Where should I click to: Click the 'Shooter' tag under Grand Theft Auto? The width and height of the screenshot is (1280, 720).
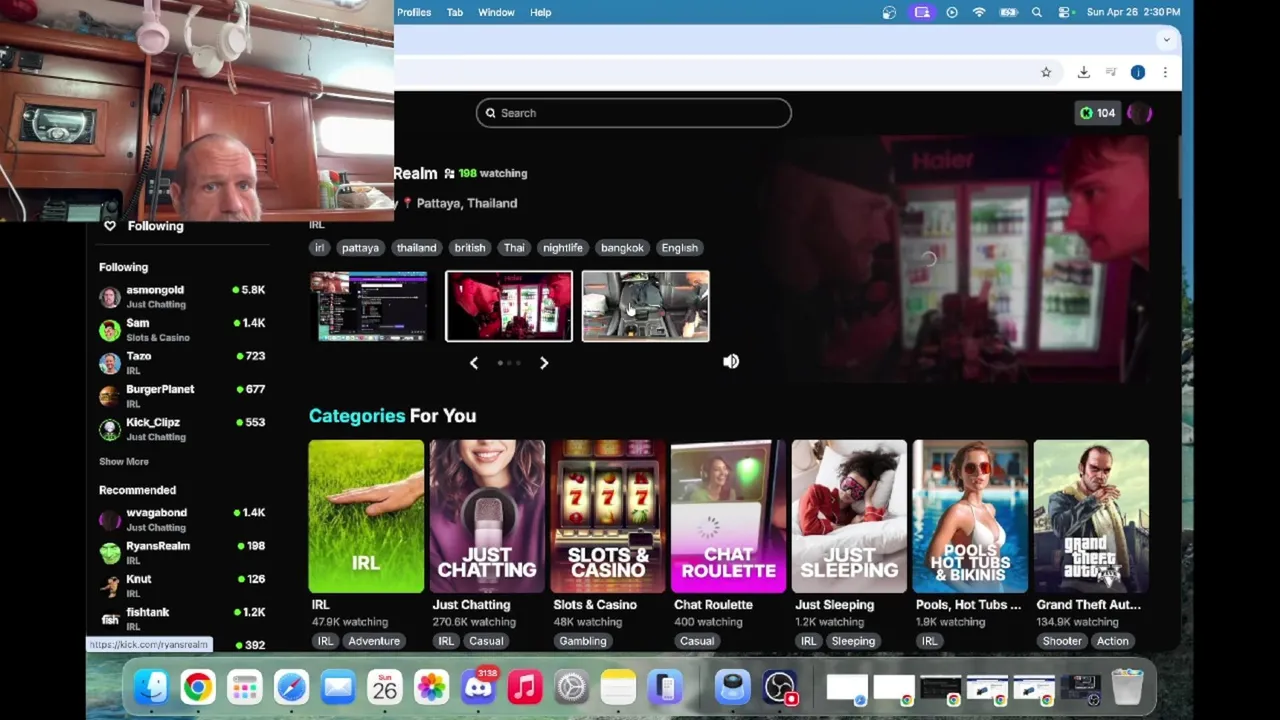coord(1062,641)
